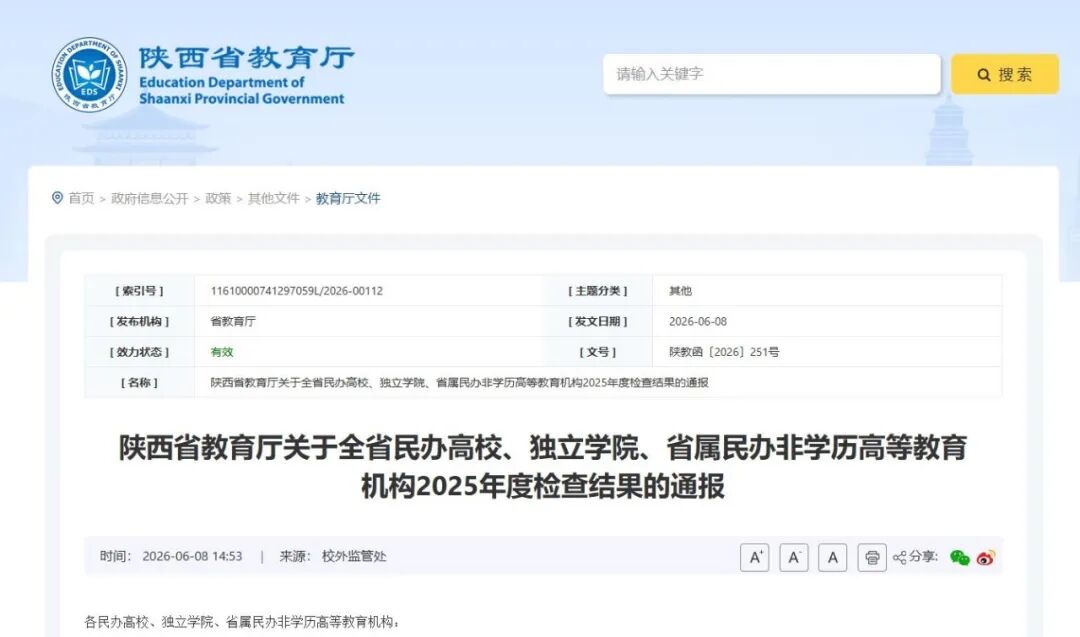Open the 首页 breadcrumb link
1080x637 pixels.
pos(81,198)
